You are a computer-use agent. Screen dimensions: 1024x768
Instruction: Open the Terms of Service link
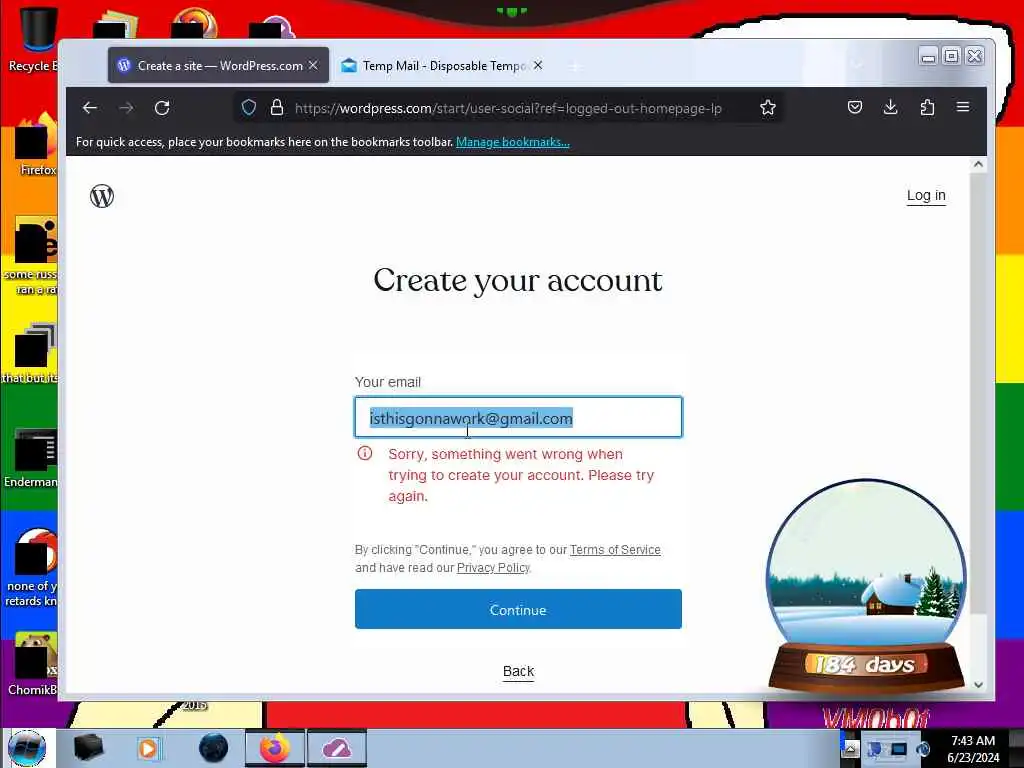click(615, 550)
